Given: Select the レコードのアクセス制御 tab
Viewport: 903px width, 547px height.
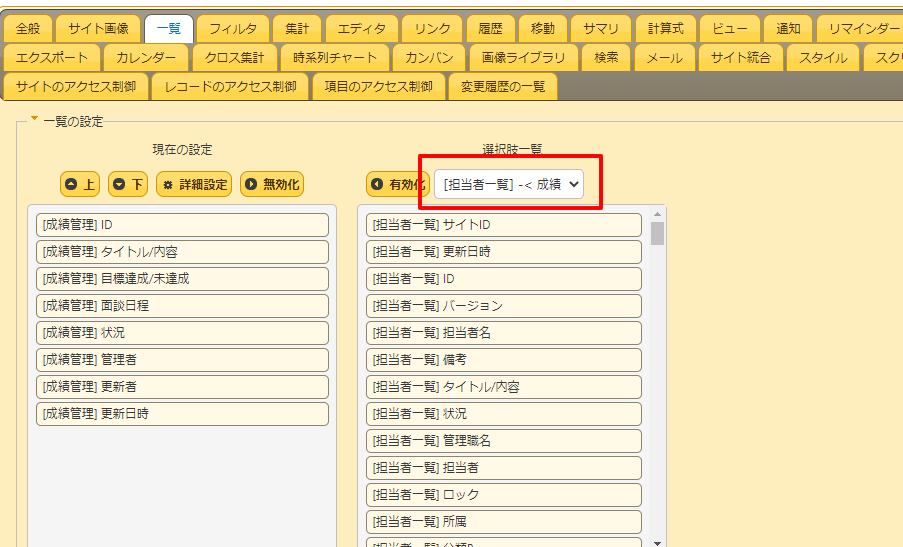Looking at the screenshot, I should [x=230, y=86].
